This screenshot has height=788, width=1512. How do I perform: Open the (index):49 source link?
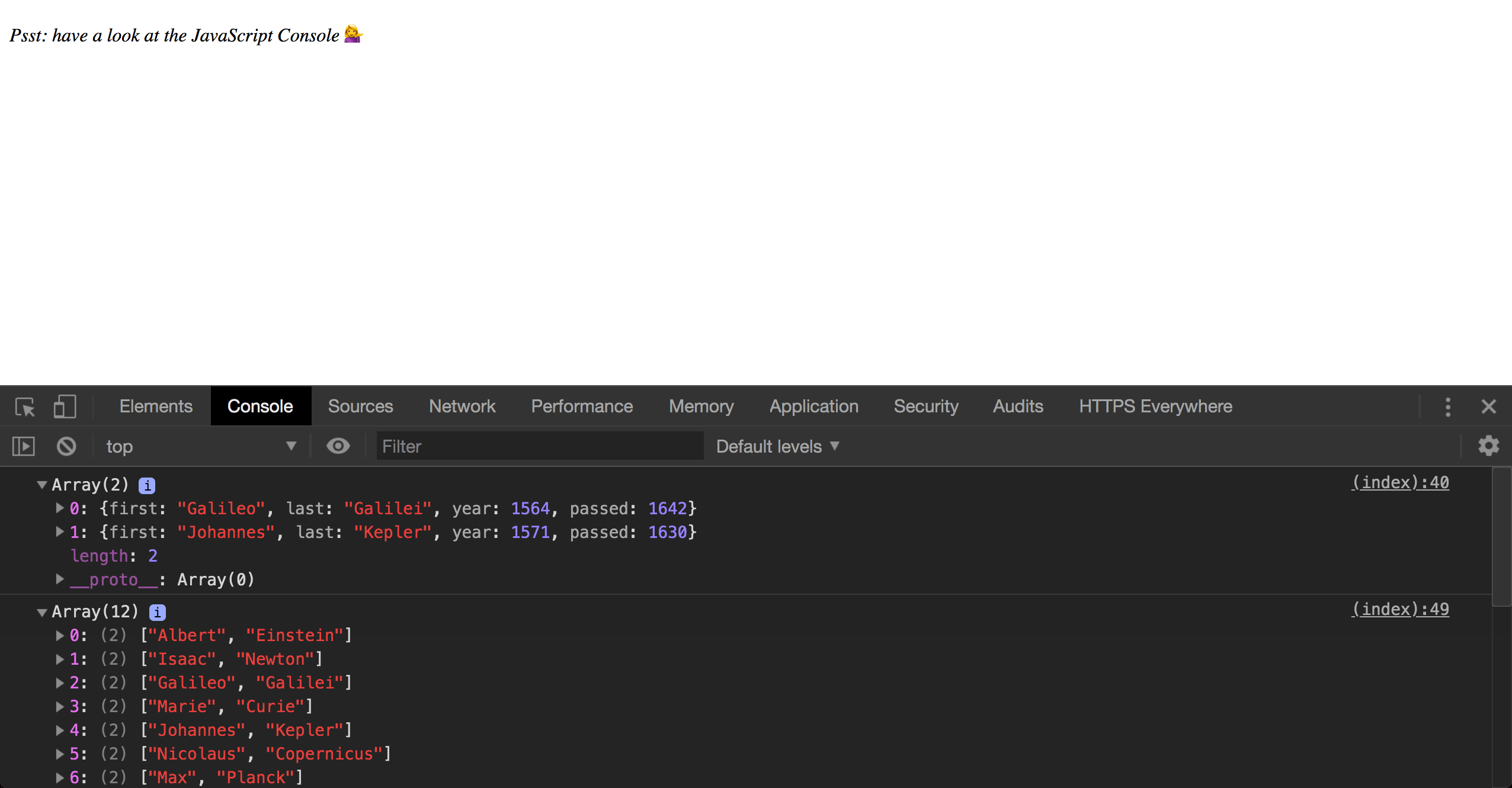1400,610
